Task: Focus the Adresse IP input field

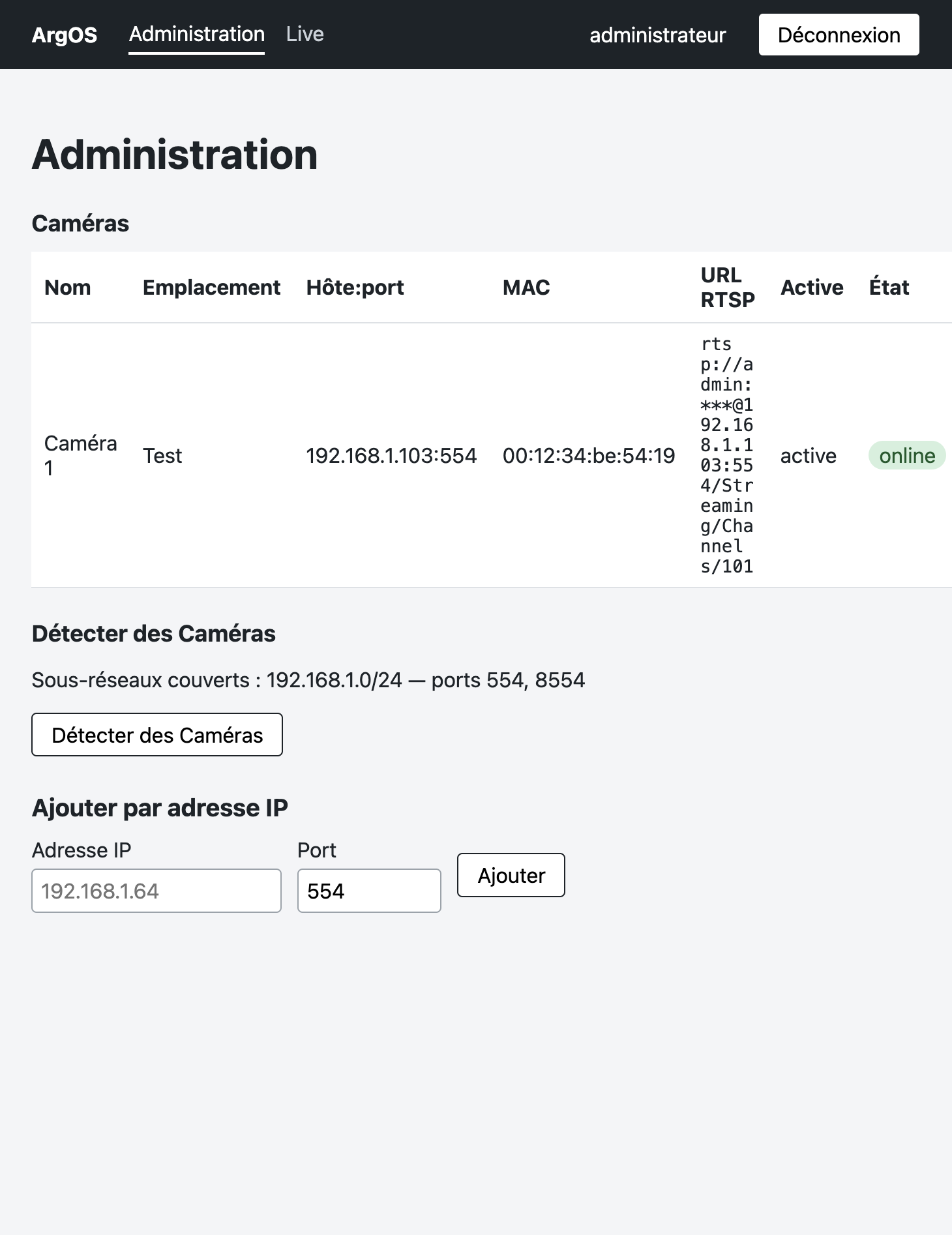Action: tap(156, 891)
